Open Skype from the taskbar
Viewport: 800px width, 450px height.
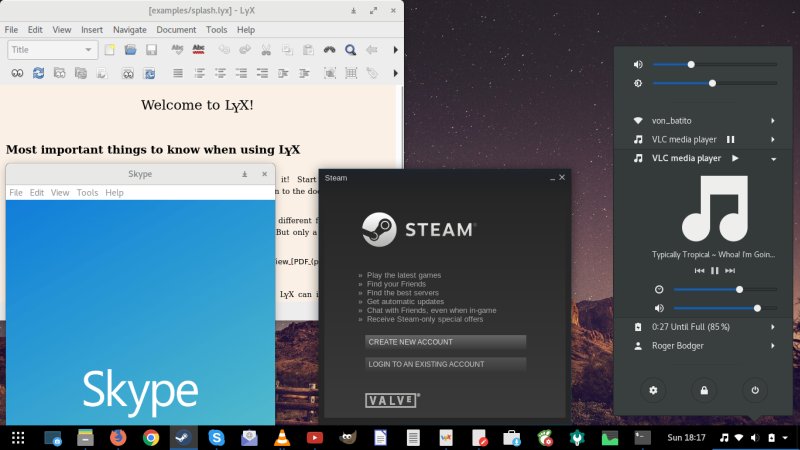[216, 438]
